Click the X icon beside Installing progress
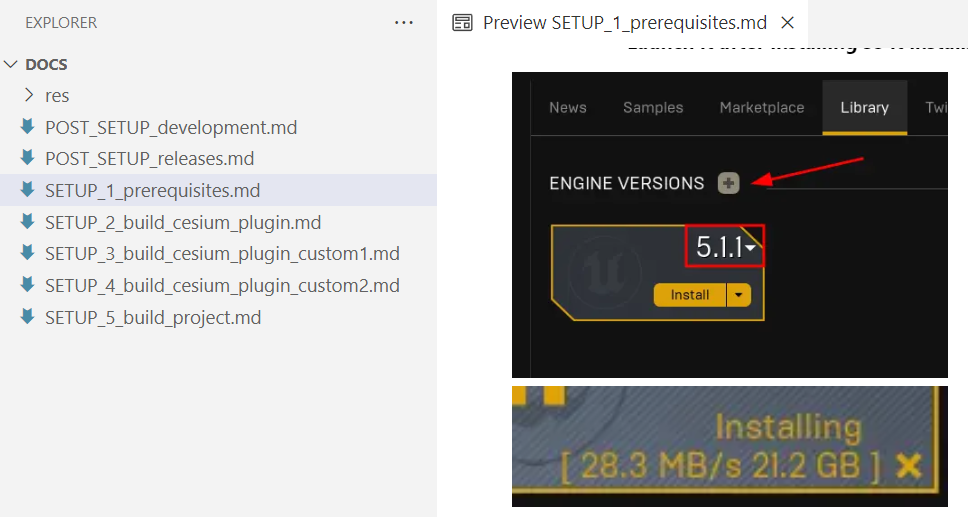This screenshot has width=968, height=517. click(909, 465)
